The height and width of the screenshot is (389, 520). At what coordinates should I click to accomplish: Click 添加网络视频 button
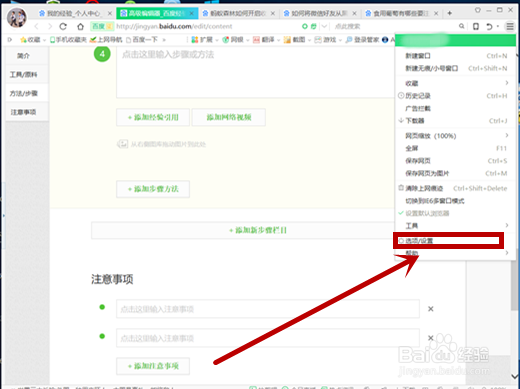(229, 117)
